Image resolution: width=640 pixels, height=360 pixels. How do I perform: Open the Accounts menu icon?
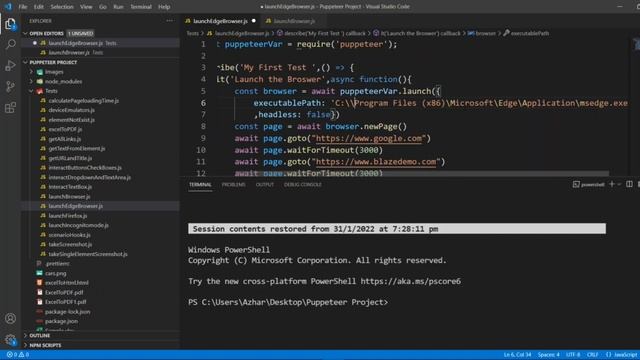10,318
